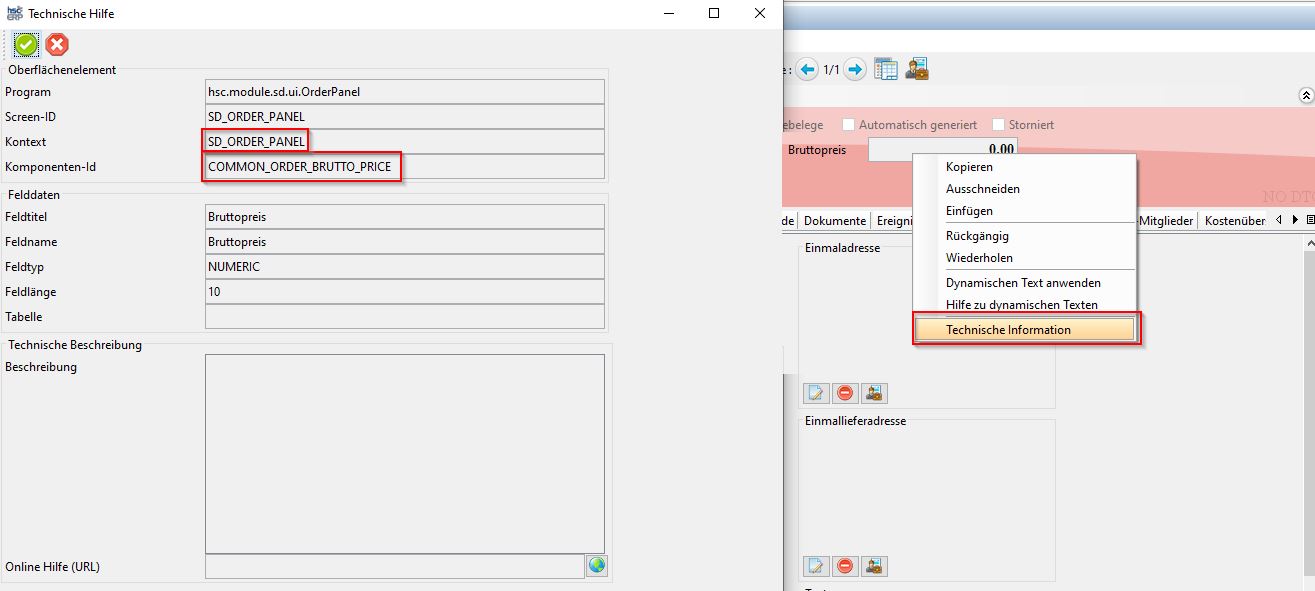The height and width of the screenshot is (591, 1315).
Task: Click the Einmaladresse person lookup icon
Action: (x=874, y=393)
